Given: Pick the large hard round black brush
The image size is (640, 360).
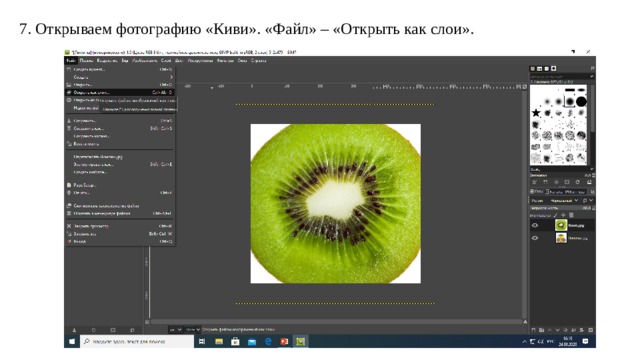Looking at the screenshot, I should (581, 101).
